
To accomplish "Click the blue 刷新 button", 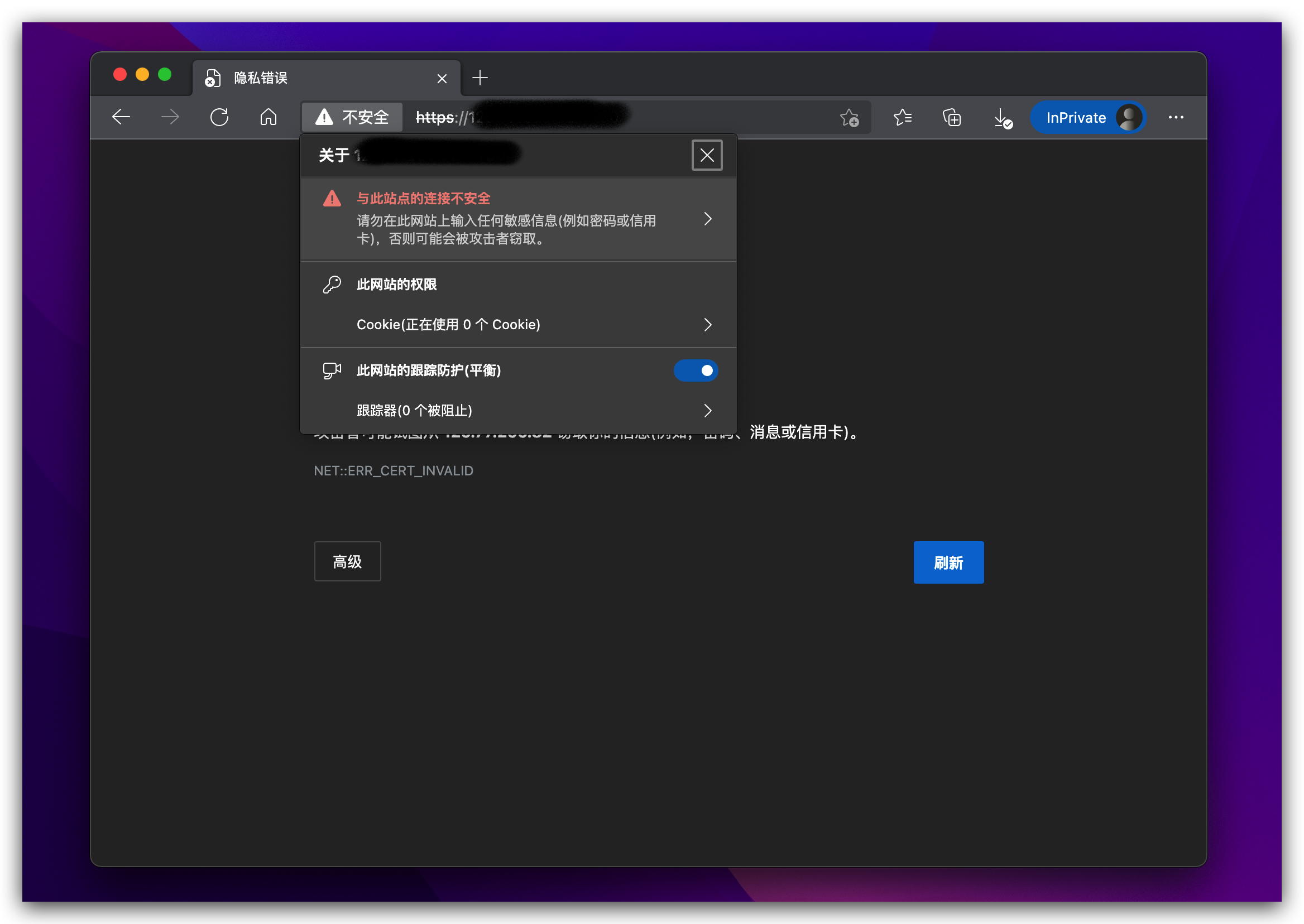I will [948, 562].
